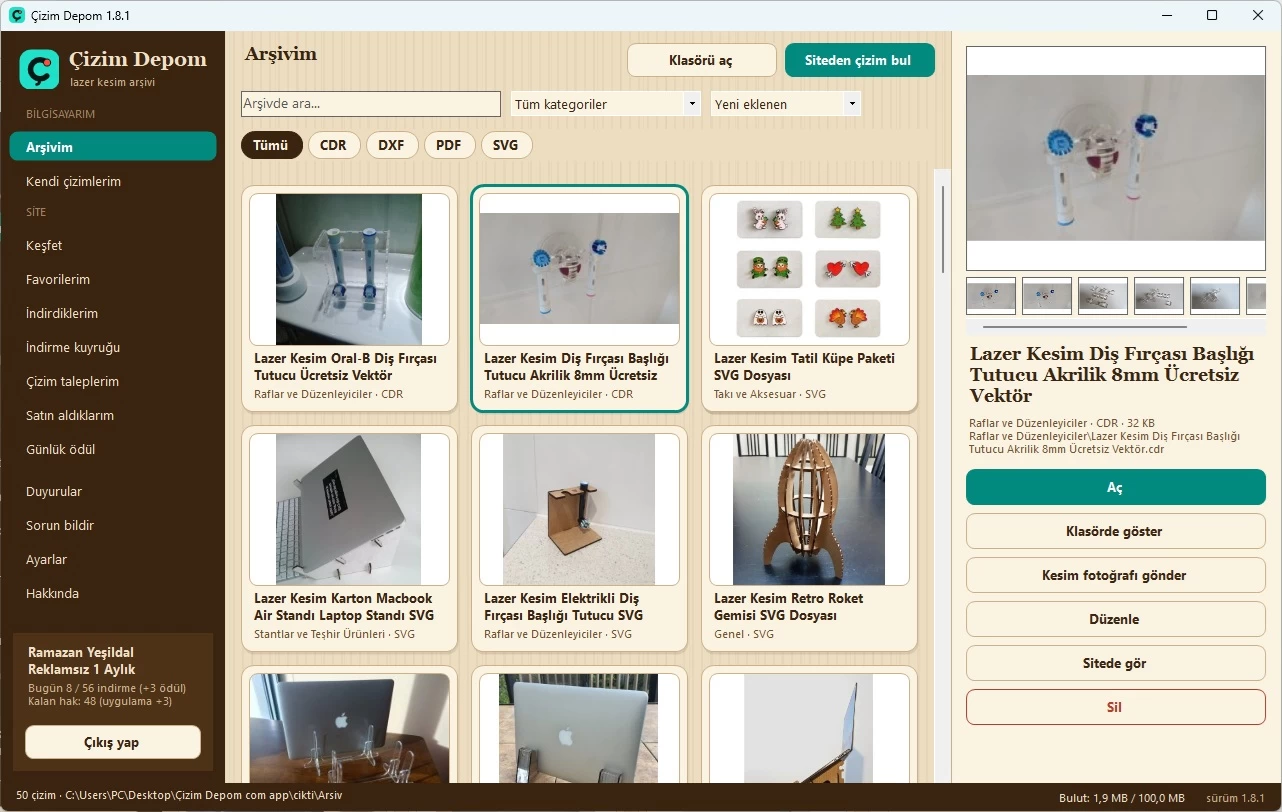This screenshot has height=812, width=1282.
Task: Open the Oral-B Diş Fırçası Tutucu card
Action: click(349, 298)
